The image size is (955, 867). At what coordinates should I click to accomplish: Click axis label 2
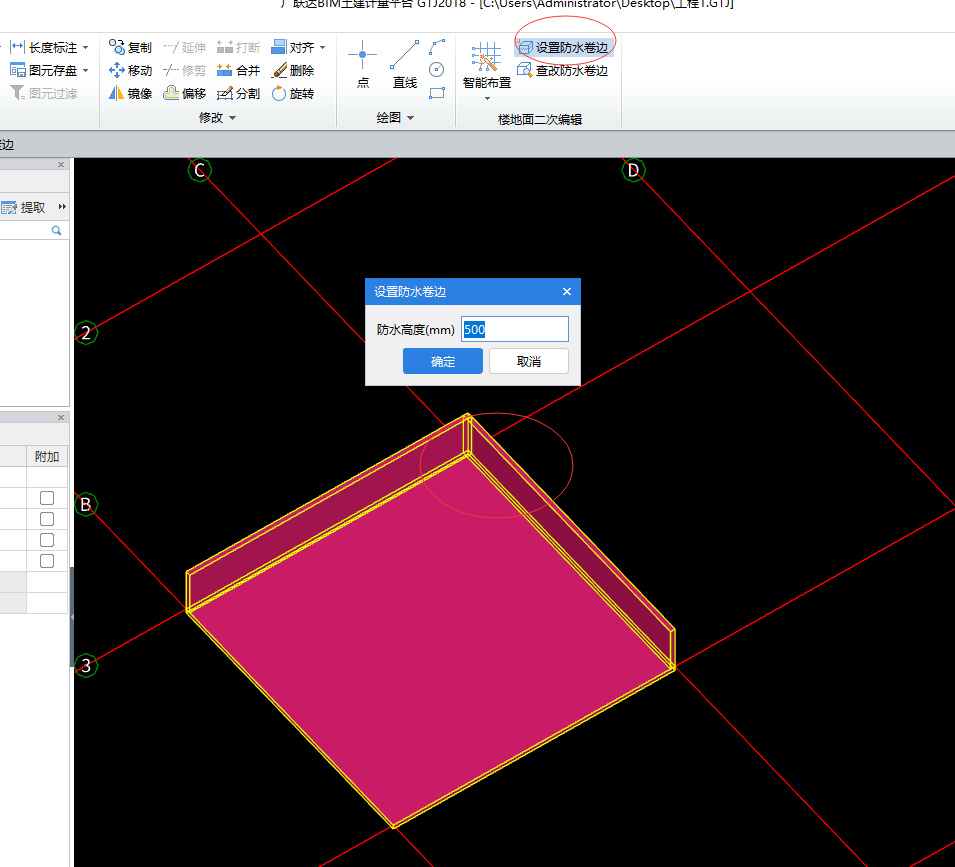(86, 332)
